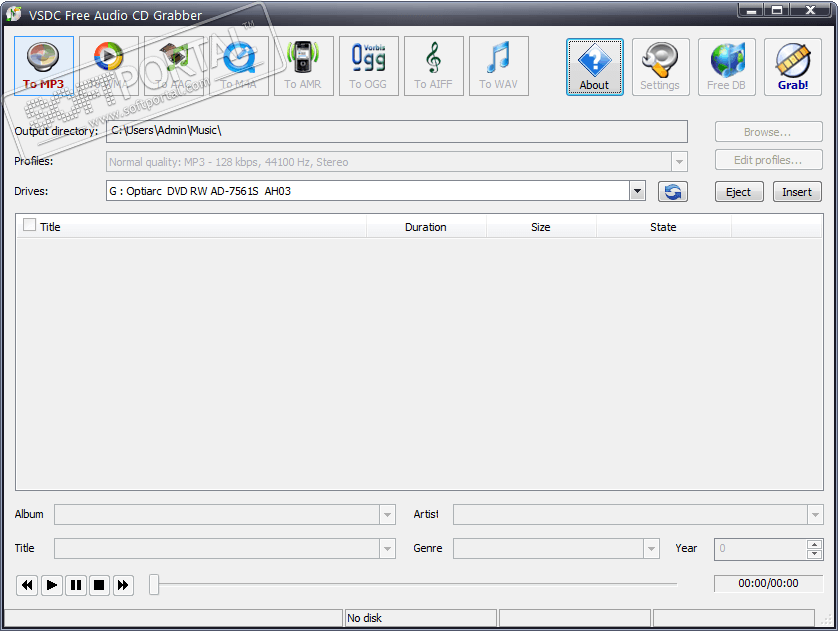Click the 00:00/00:00 time display
838x631 pixels.
pos(769,583)
